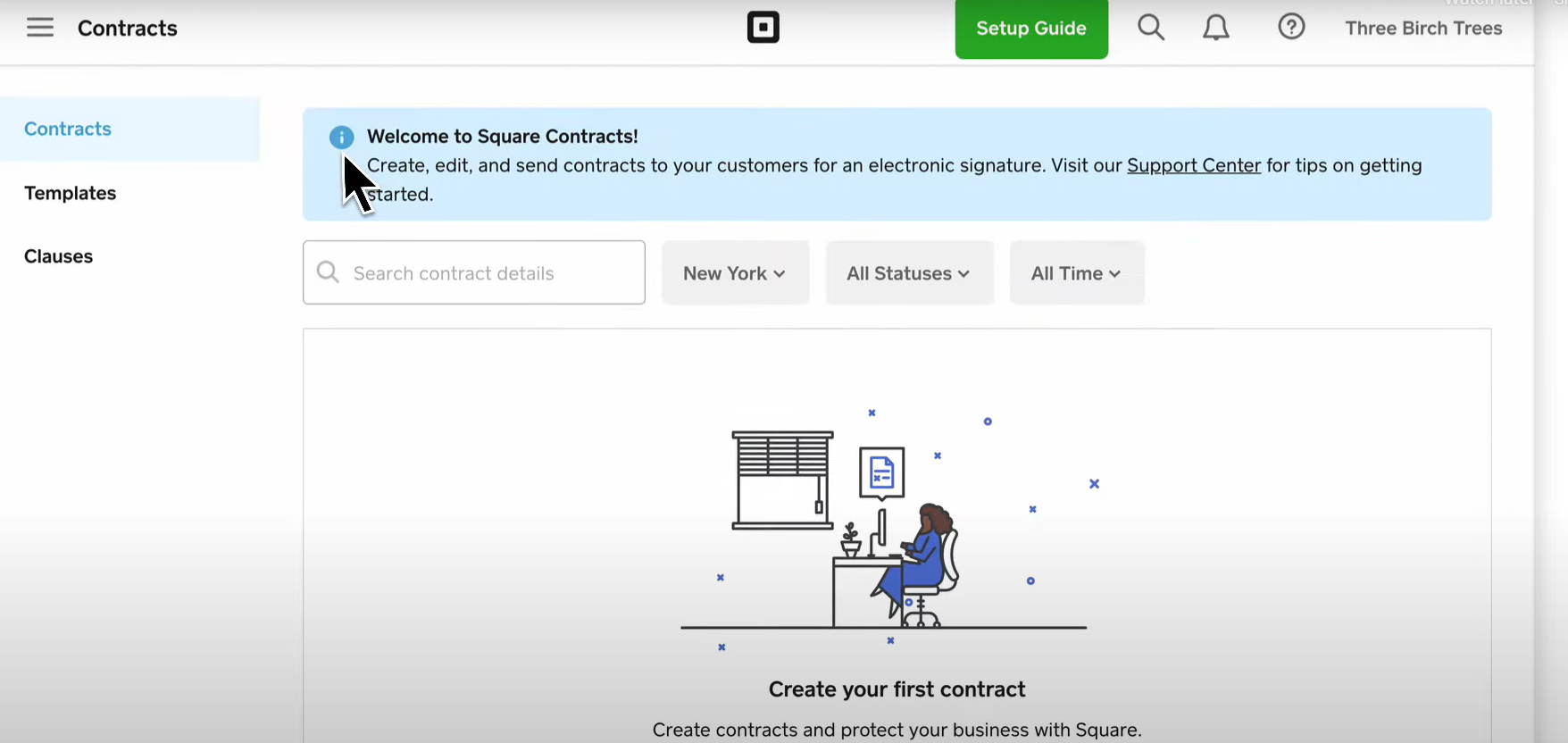Select the Contracts sidebar entry
This screenshot has width=1568, height=743.
point(67,129)
